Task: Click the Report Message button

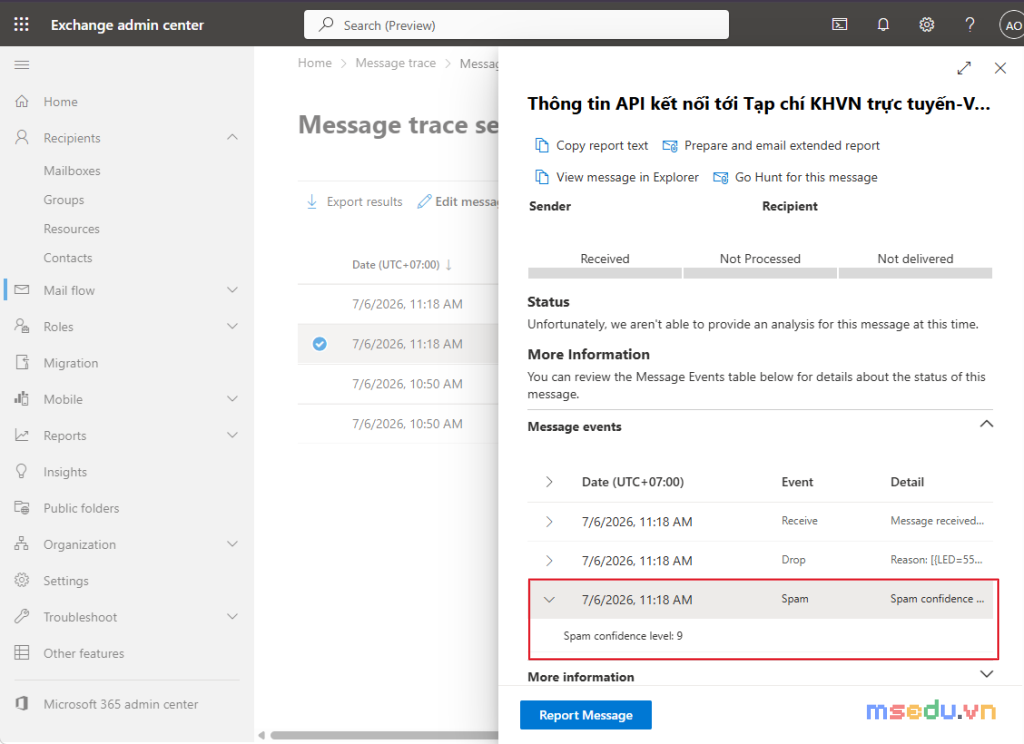Action: 586,715
